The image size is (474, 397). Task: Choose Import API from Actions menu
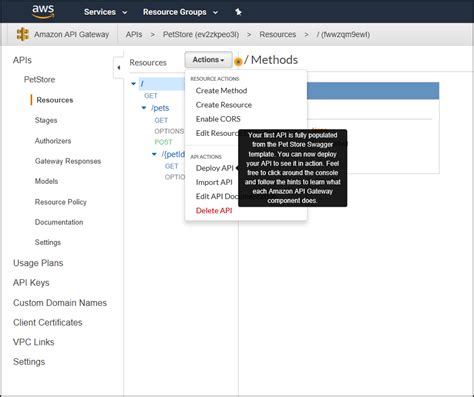[214, 182]
